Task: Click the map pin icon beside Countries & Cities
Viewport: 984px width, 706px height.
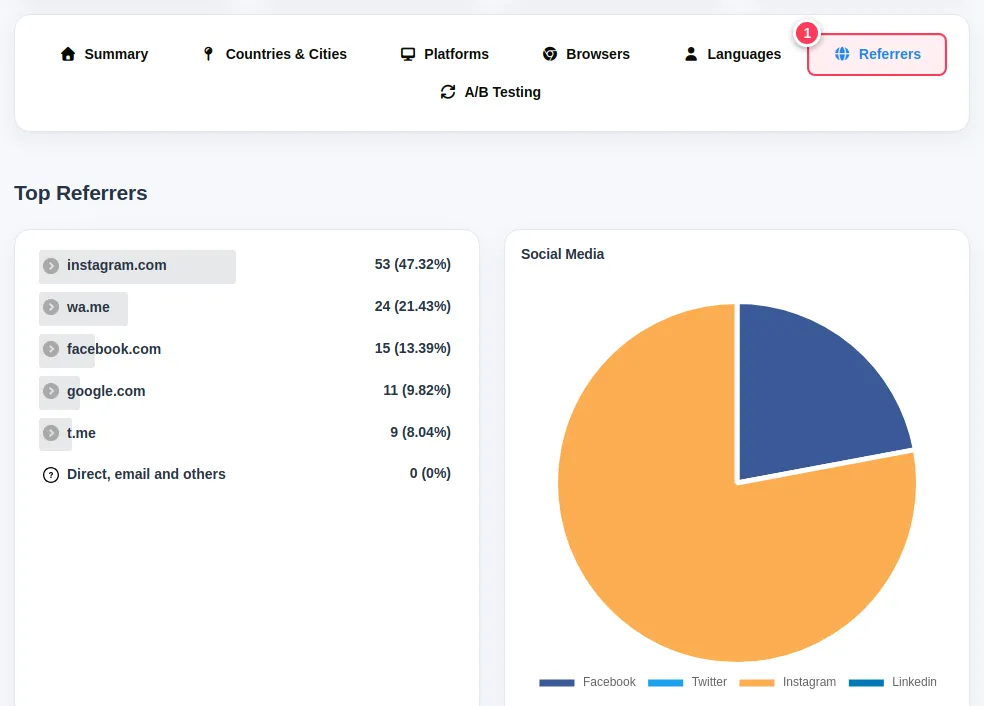Action: (208, 54)
